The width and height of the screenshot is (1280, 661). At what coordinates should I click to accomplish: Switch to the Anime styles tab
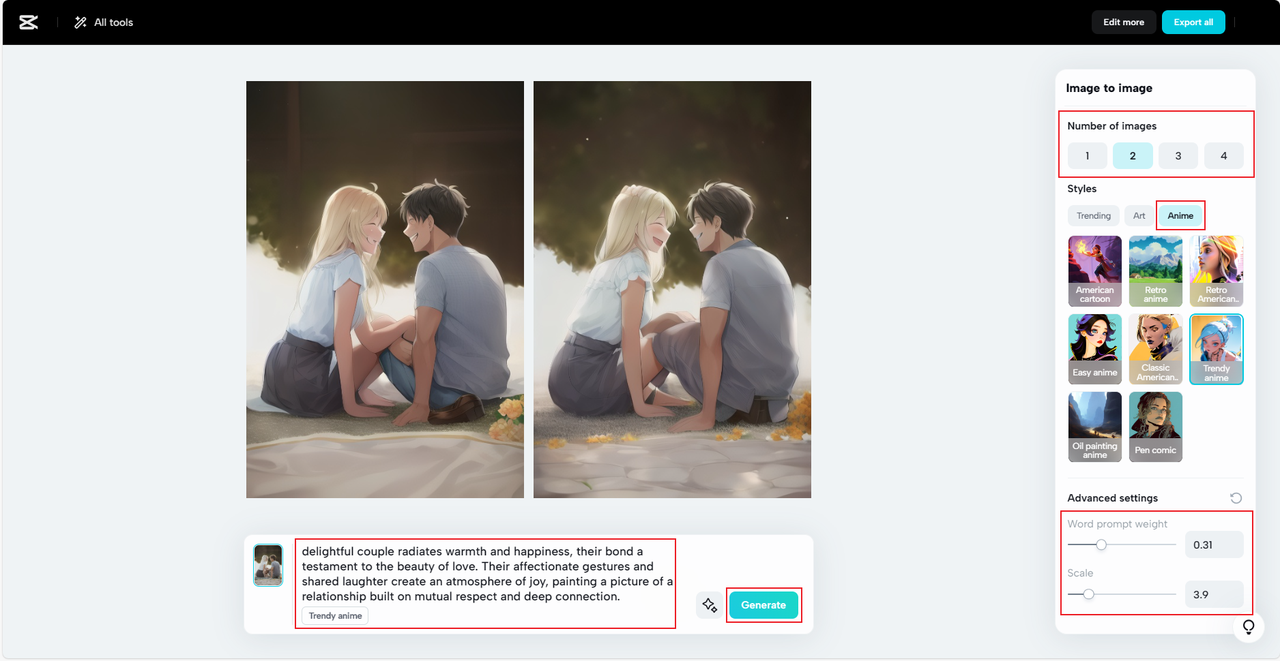(x=1181, y=216)
